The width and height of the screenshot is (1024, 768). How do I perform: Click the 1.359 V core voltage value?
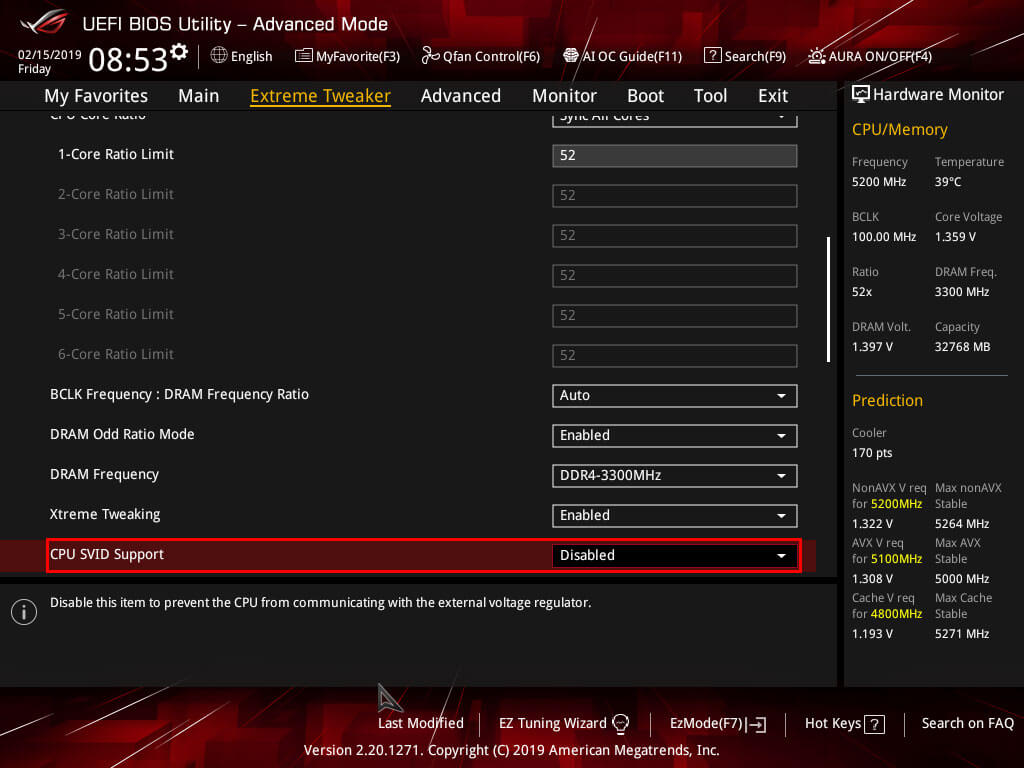955,237
